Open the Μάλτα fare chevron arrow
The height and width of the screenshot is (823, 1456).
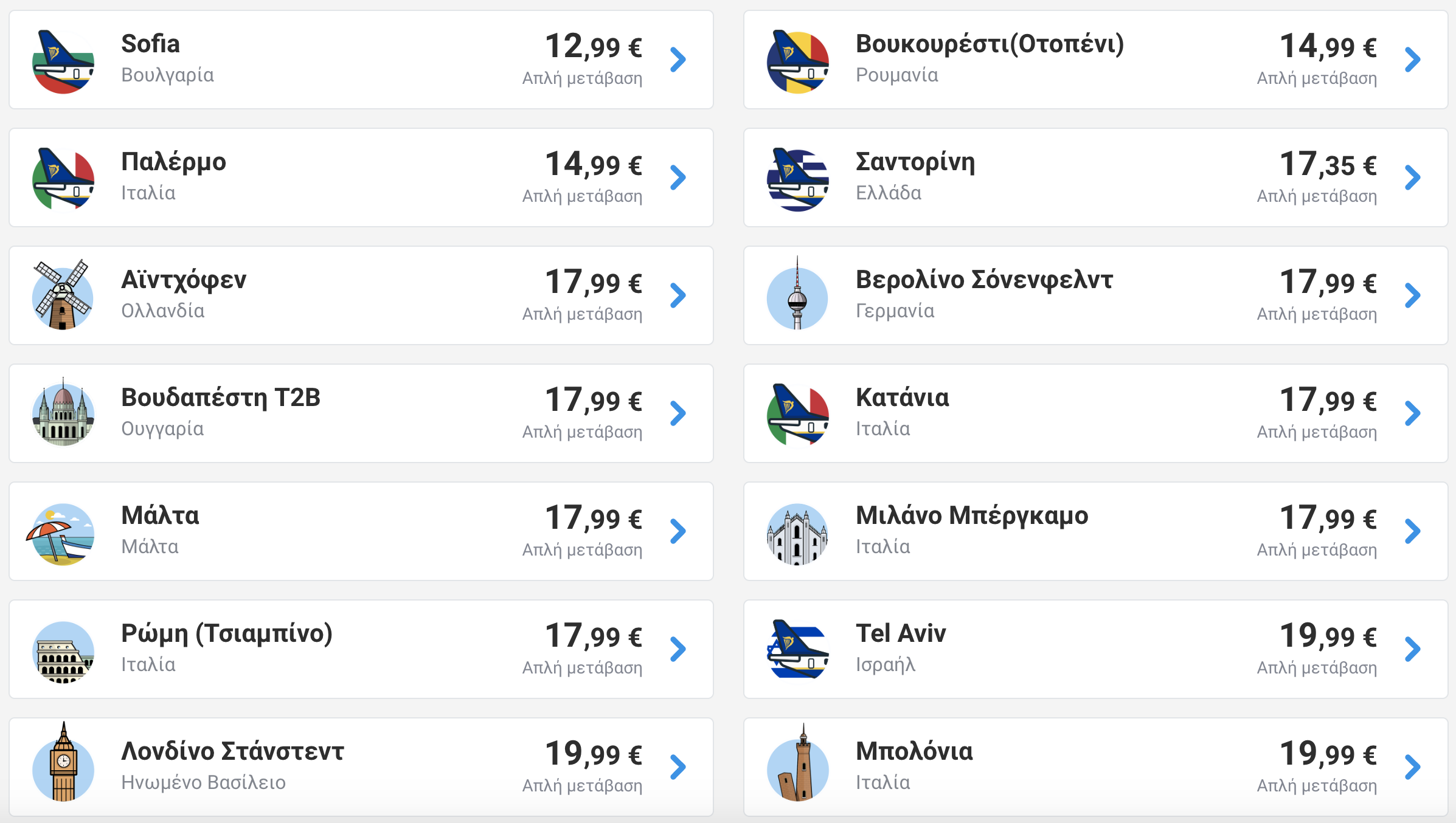678,531
